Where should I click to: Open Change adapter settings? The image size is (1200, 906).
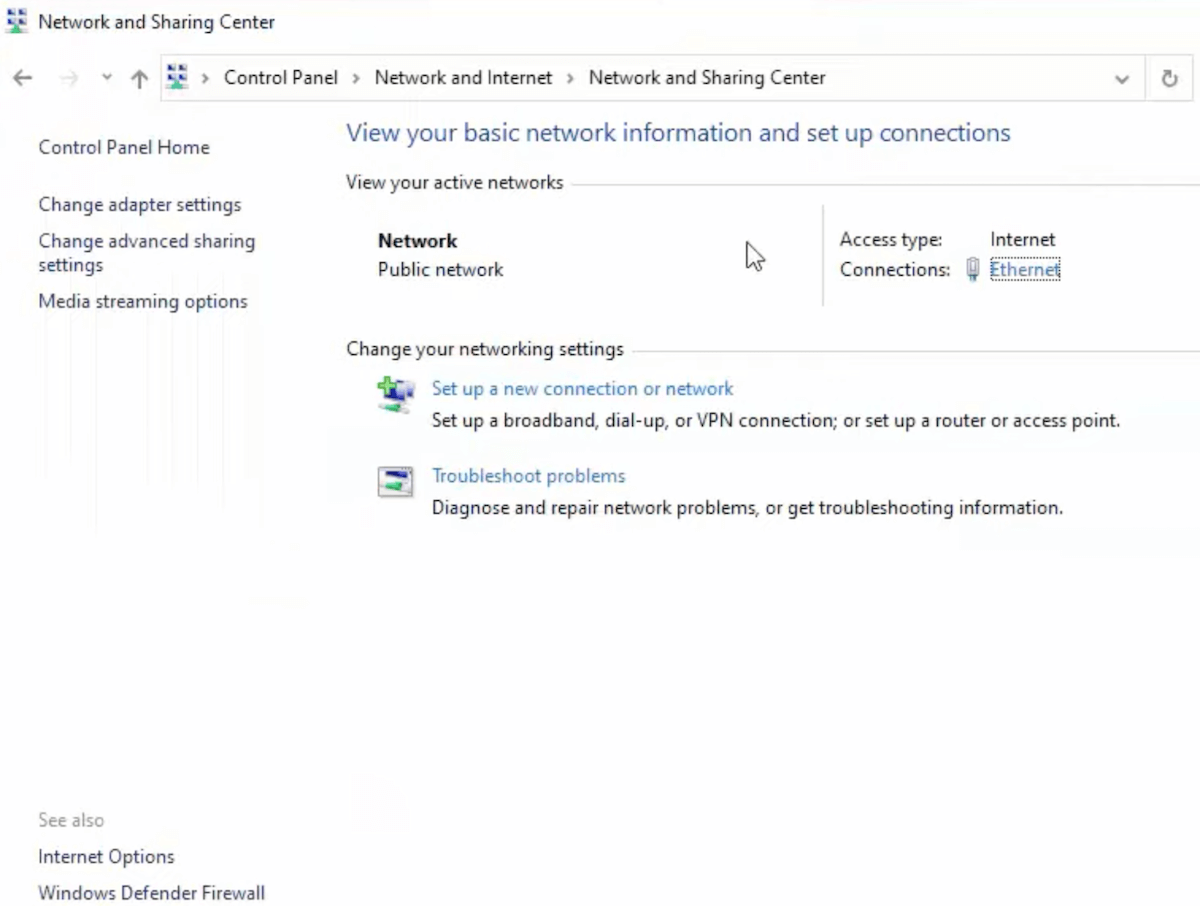click(x=139, y=204)
